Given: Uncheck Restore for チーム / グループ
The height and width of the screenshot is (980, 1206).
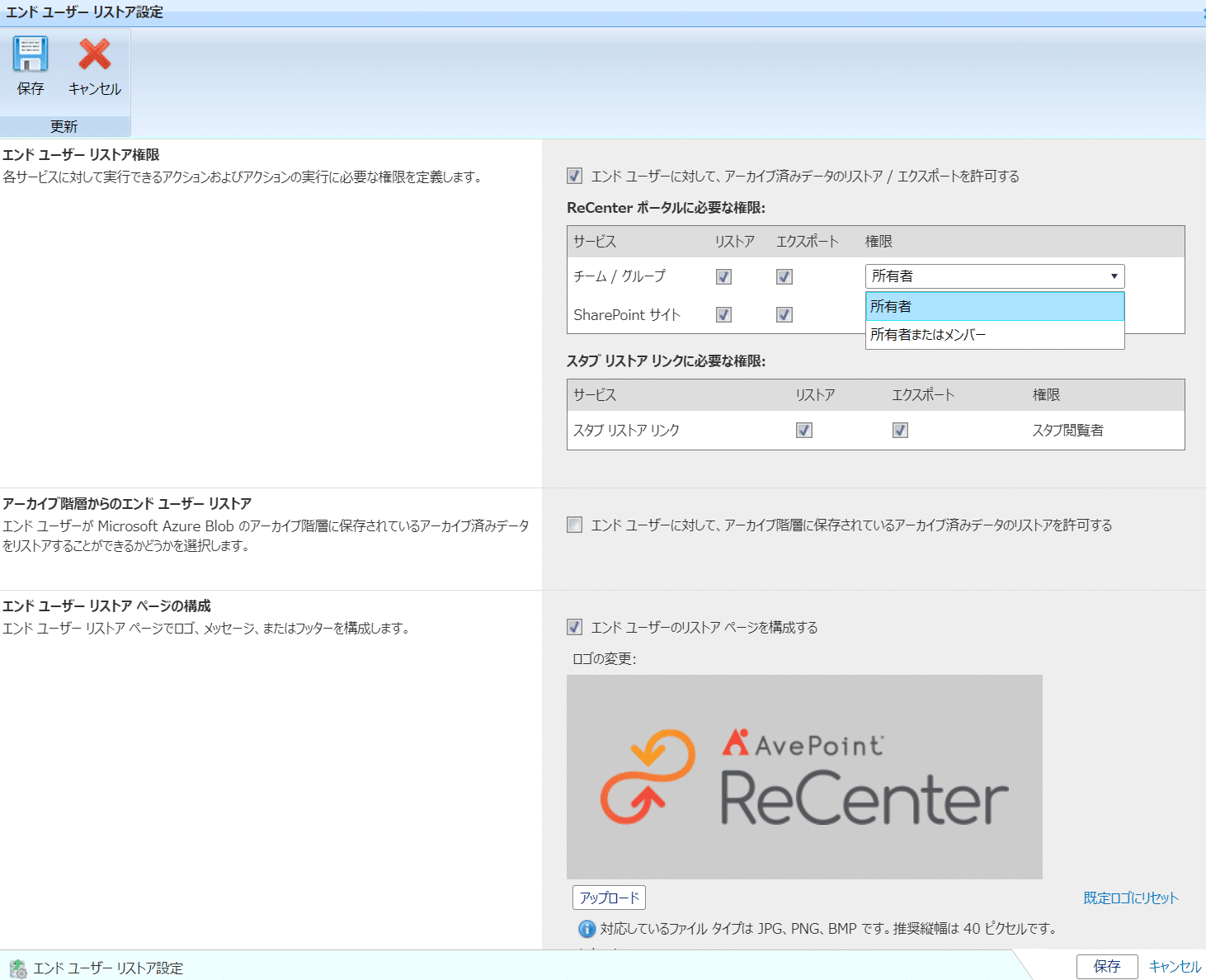Looking at the screenshot, I should 723,276.
